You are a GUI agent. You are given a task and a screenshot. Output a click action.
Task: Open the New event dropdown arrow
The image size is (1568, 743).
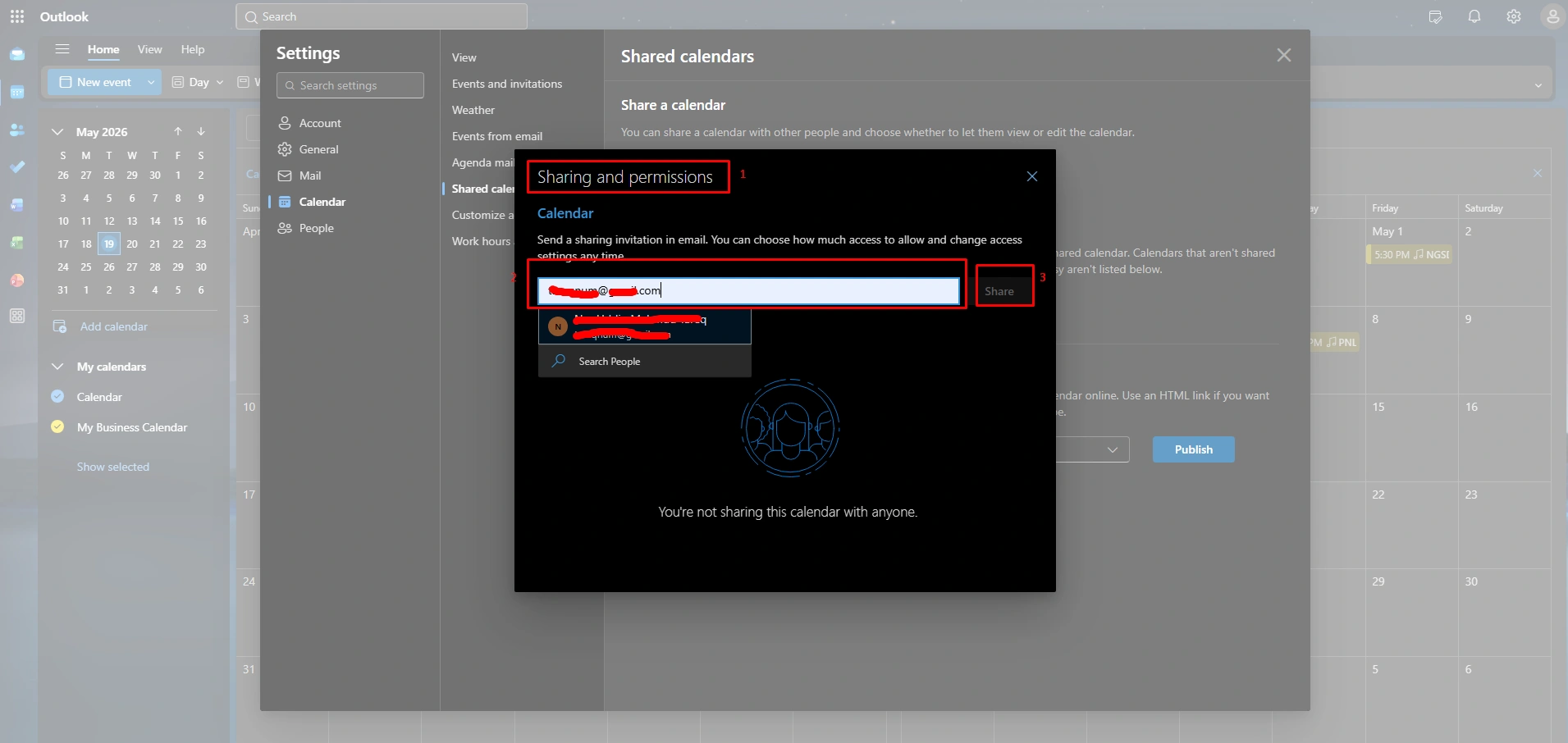point(151,82)
